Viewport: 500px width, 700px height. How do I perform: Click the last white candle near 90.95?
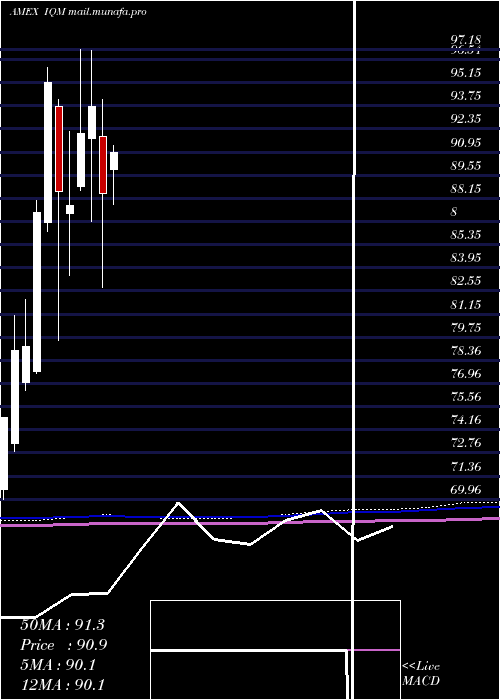tap(114, 161)
